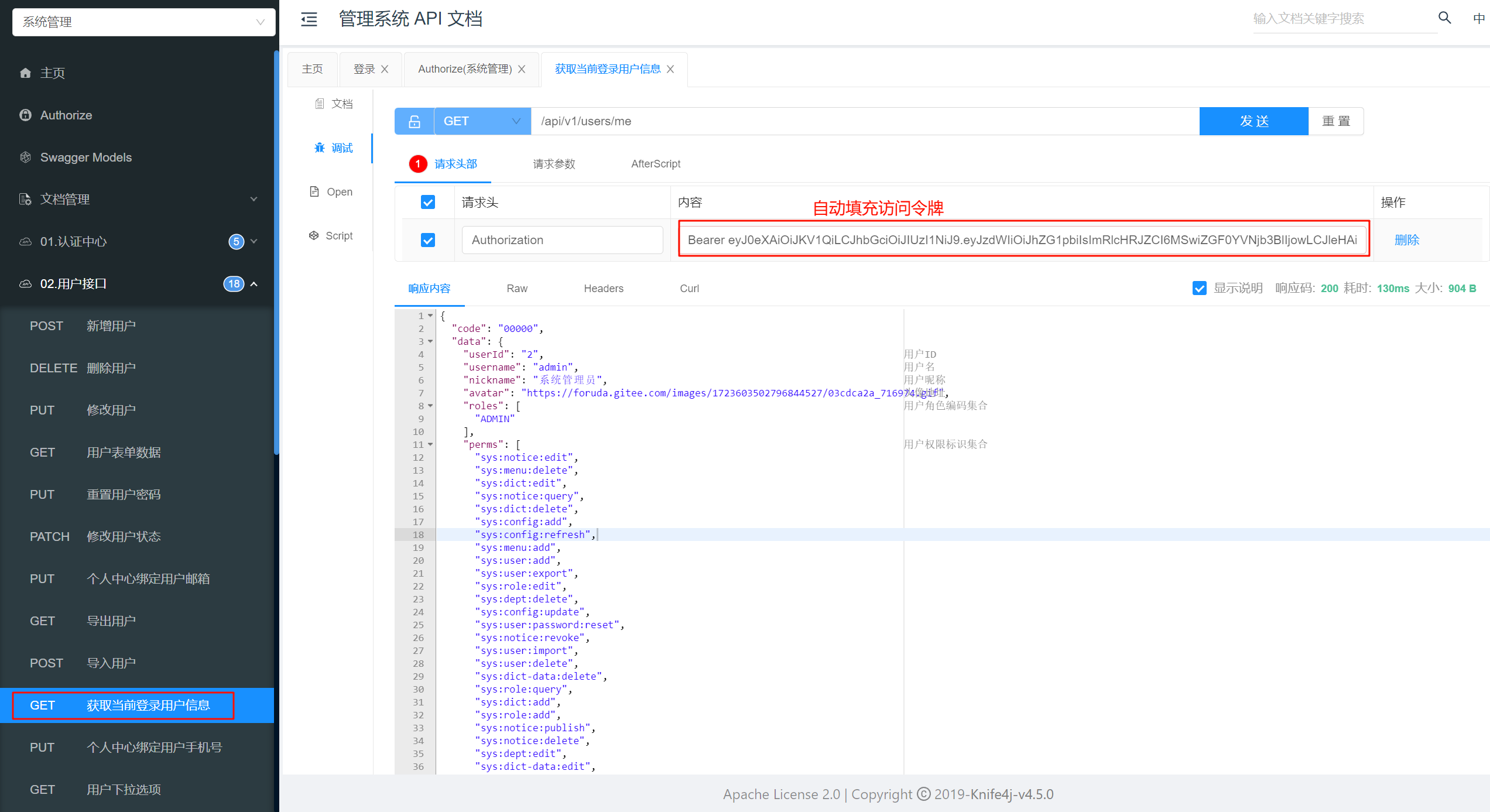
Task: Switch to the Curl response tab
Action: click(689, 289)
